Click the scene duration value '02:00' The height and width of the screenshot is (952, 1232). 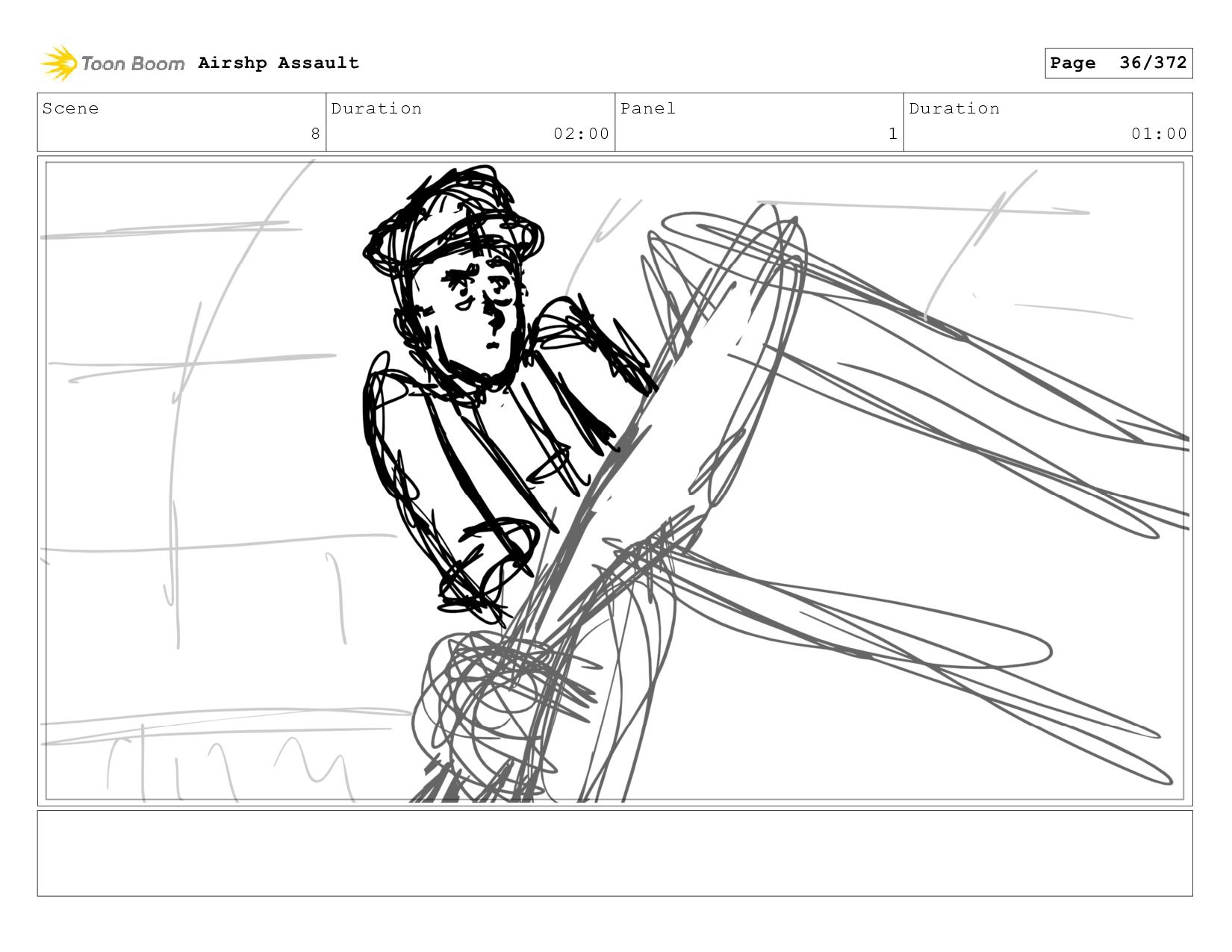coord(582,134)
